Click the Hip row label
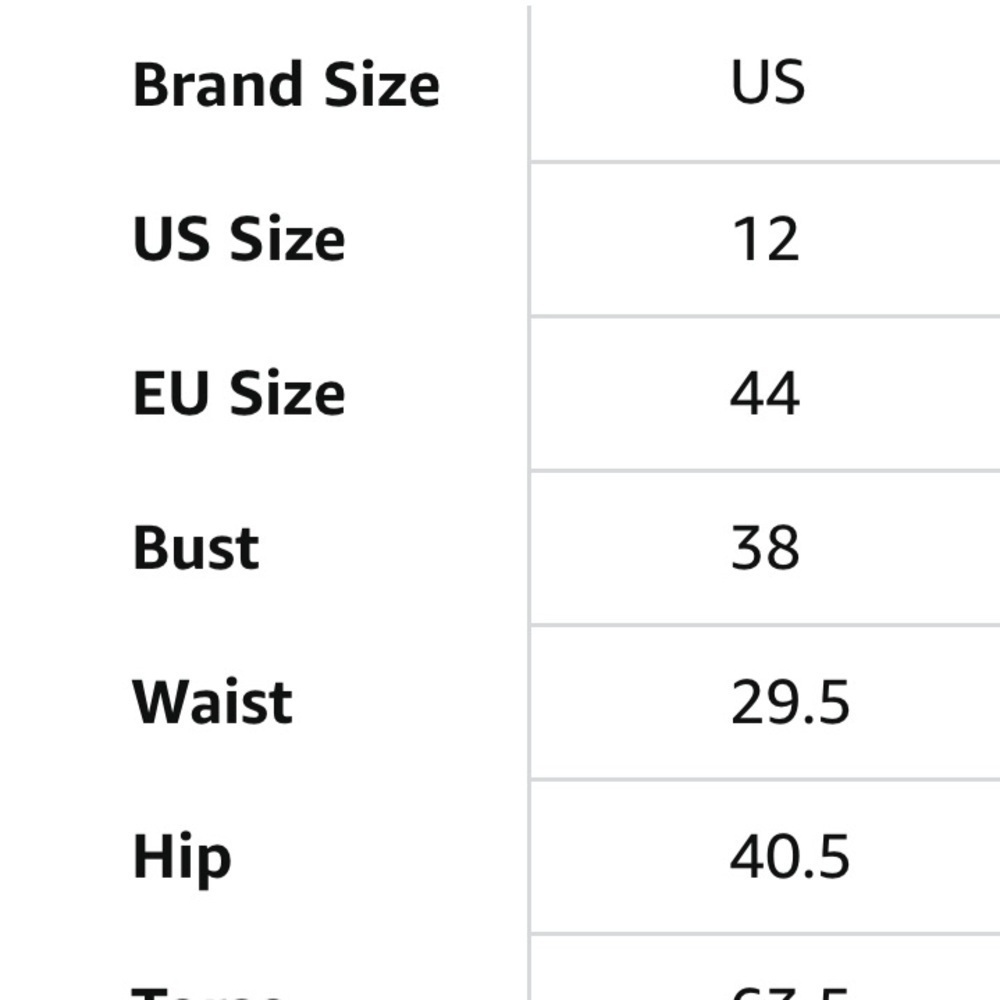This screenshot has height=1000, width=1000. (181, 858)
